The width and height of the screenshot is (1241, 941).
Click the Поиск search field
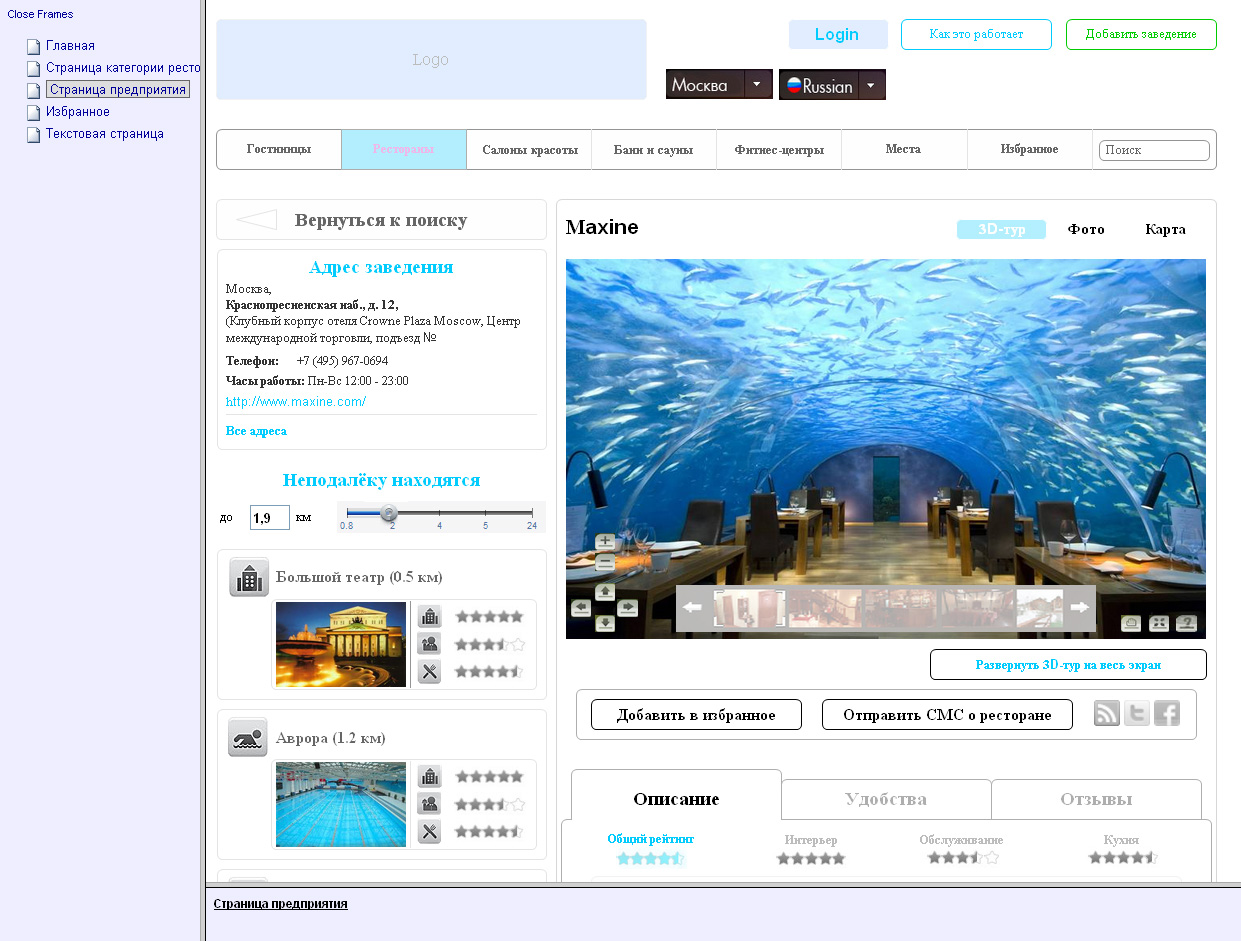coord(1154,150)
